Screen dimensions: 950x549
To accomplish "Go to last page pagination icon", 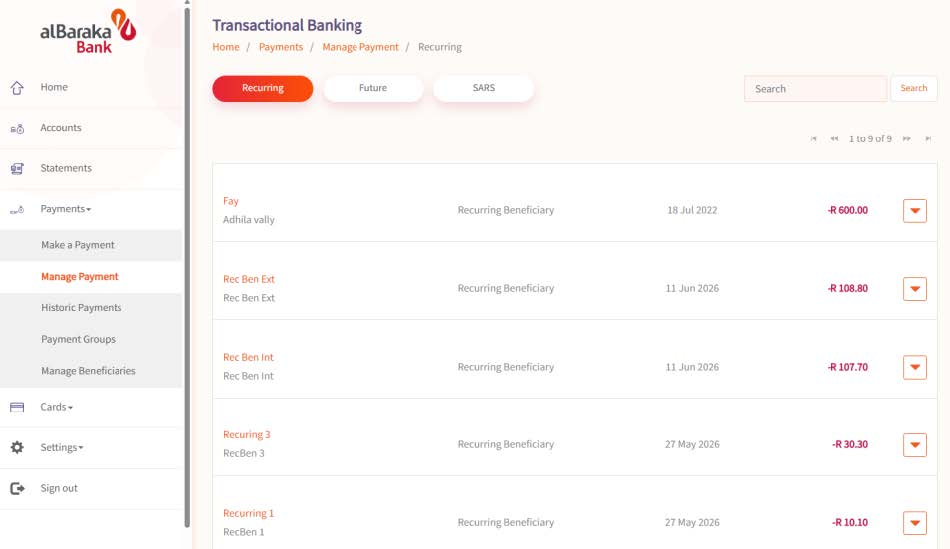I will pos(928,139).
